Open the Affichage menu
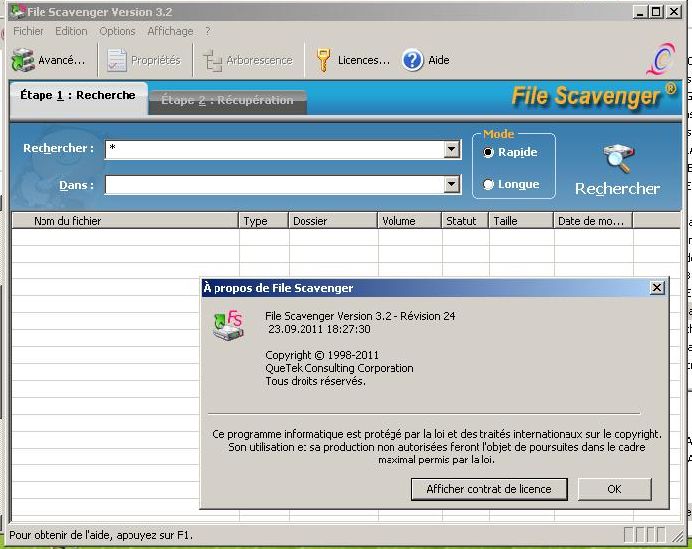 pos(170,31)
